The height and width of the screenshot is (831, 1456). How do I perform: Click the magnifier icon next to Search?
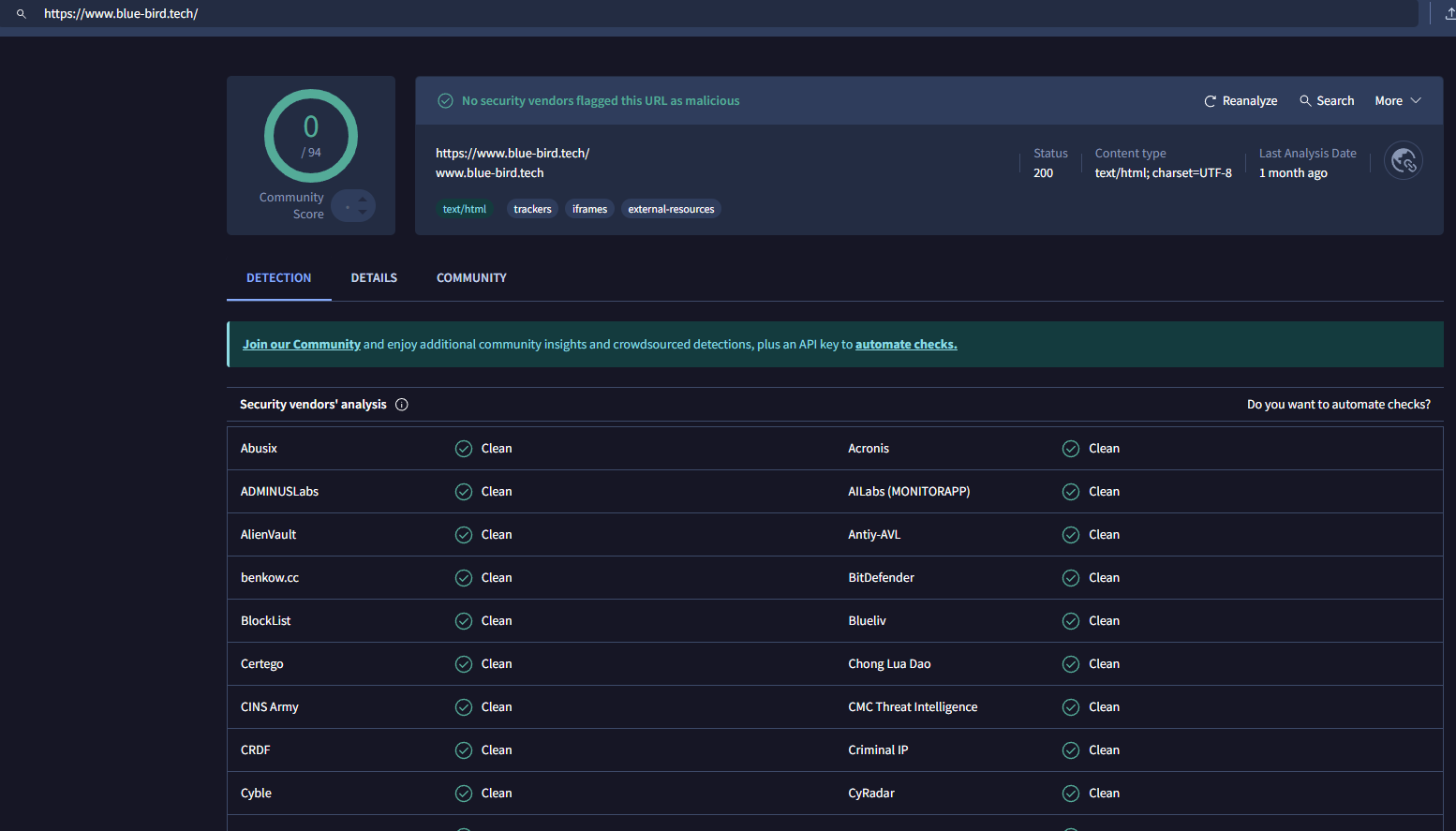pos(1305,101)
